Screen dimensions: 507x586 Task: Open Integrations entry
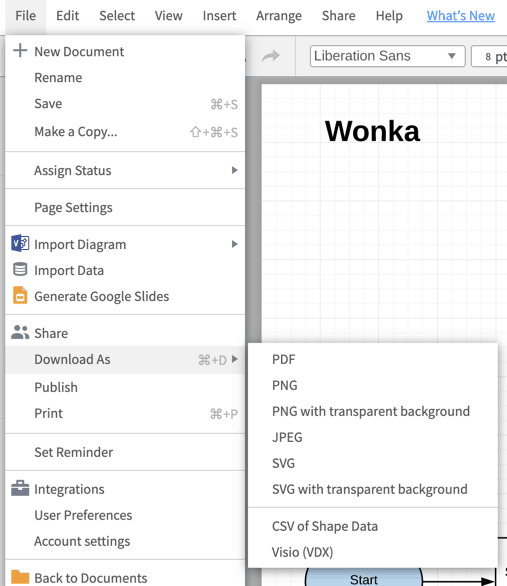tap(125, 489)
